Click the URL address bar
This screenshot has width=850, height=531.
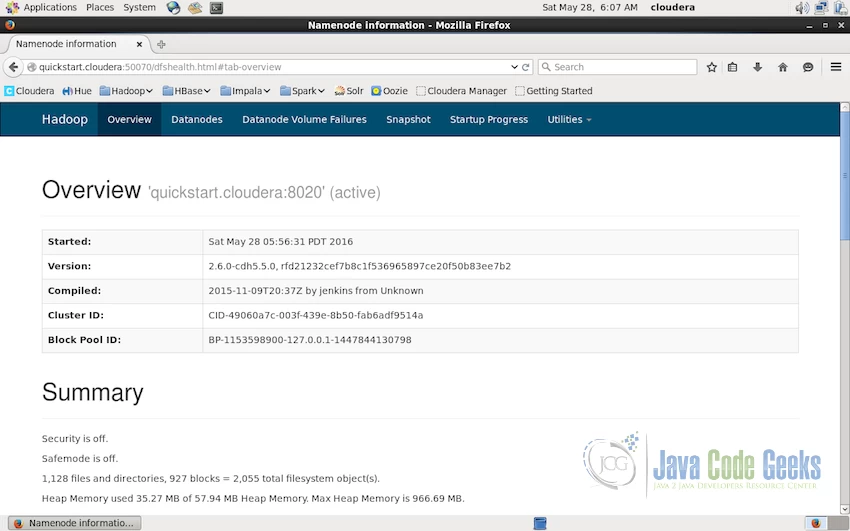(274, 67)
